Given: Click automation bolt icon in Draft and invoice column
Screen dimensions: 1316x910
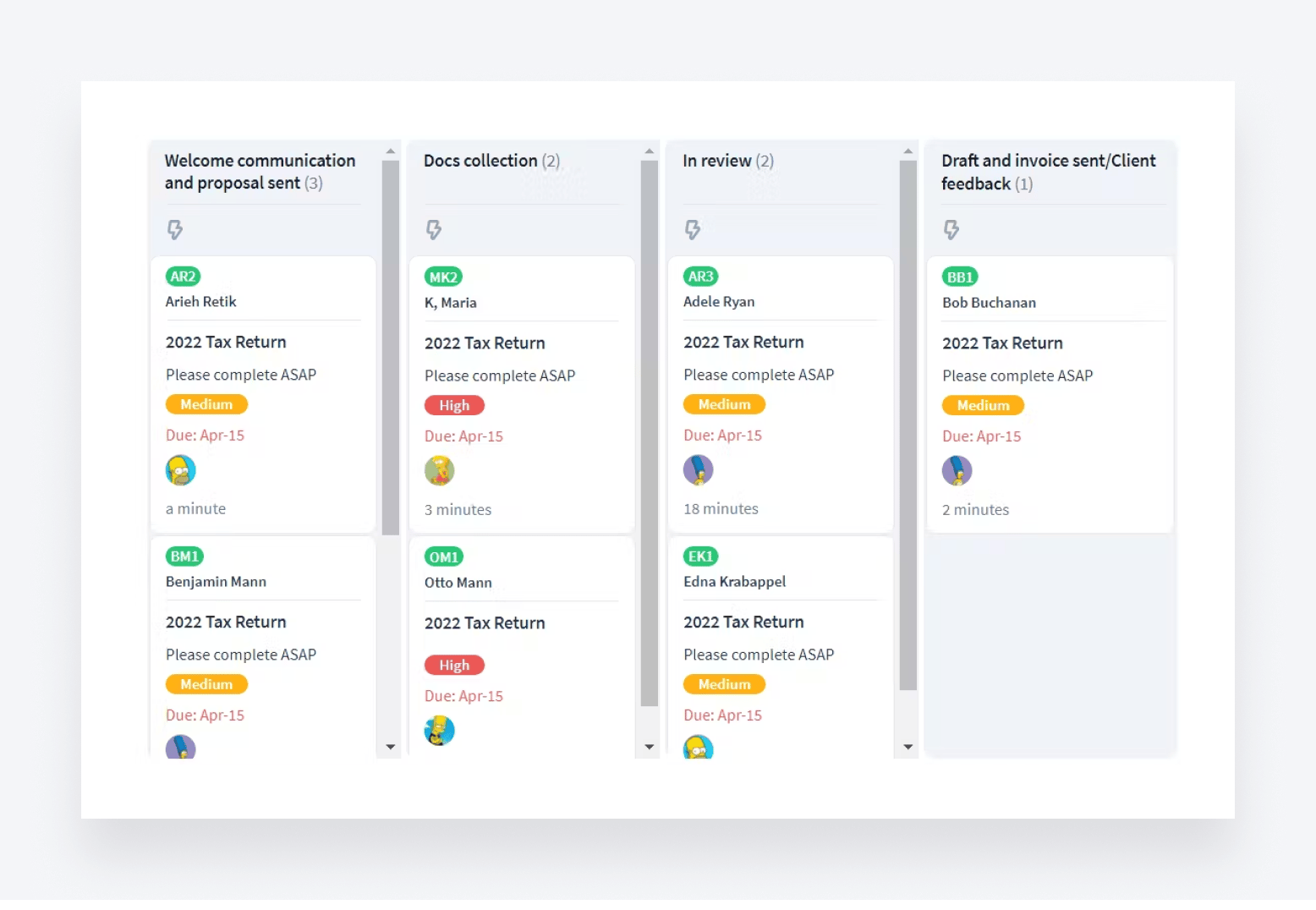Looking at the screenshot, I should (951, 229).
